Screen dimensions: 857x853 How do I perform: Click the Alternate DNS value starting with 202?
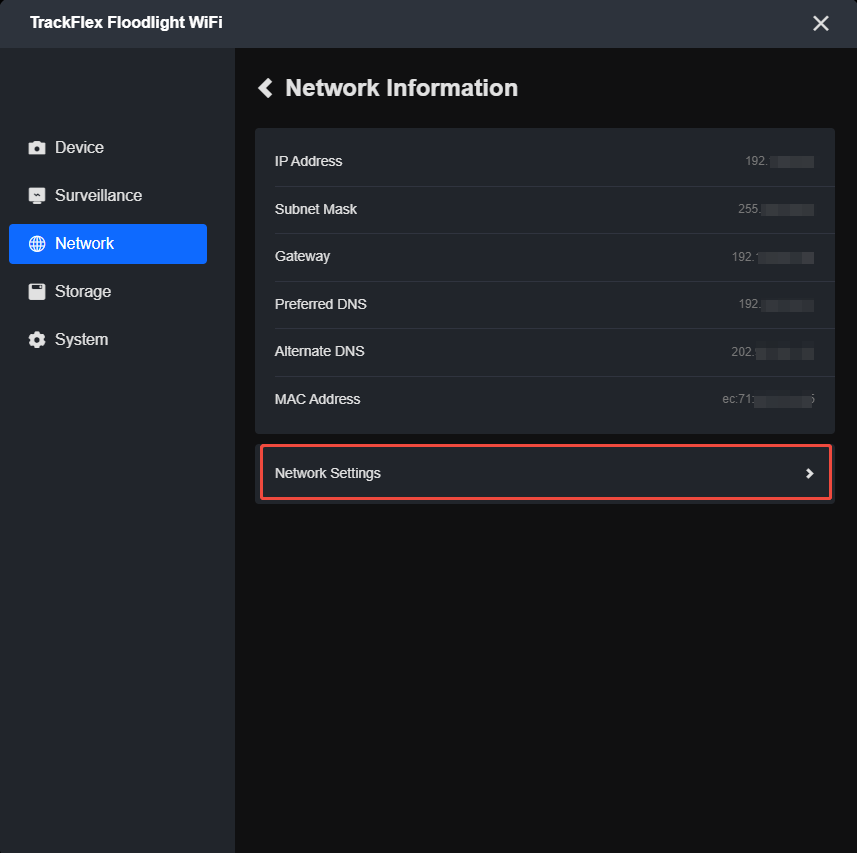click(x=772, y=352)
